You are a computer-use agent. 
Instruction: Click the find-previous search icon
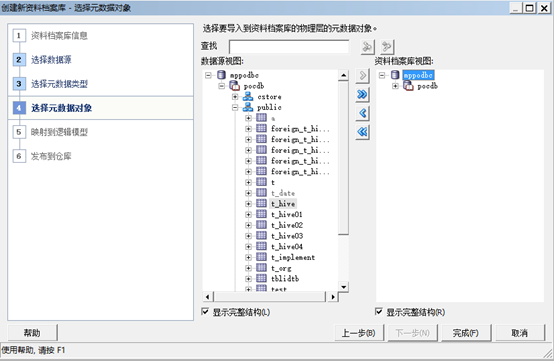tap(387, 47)
